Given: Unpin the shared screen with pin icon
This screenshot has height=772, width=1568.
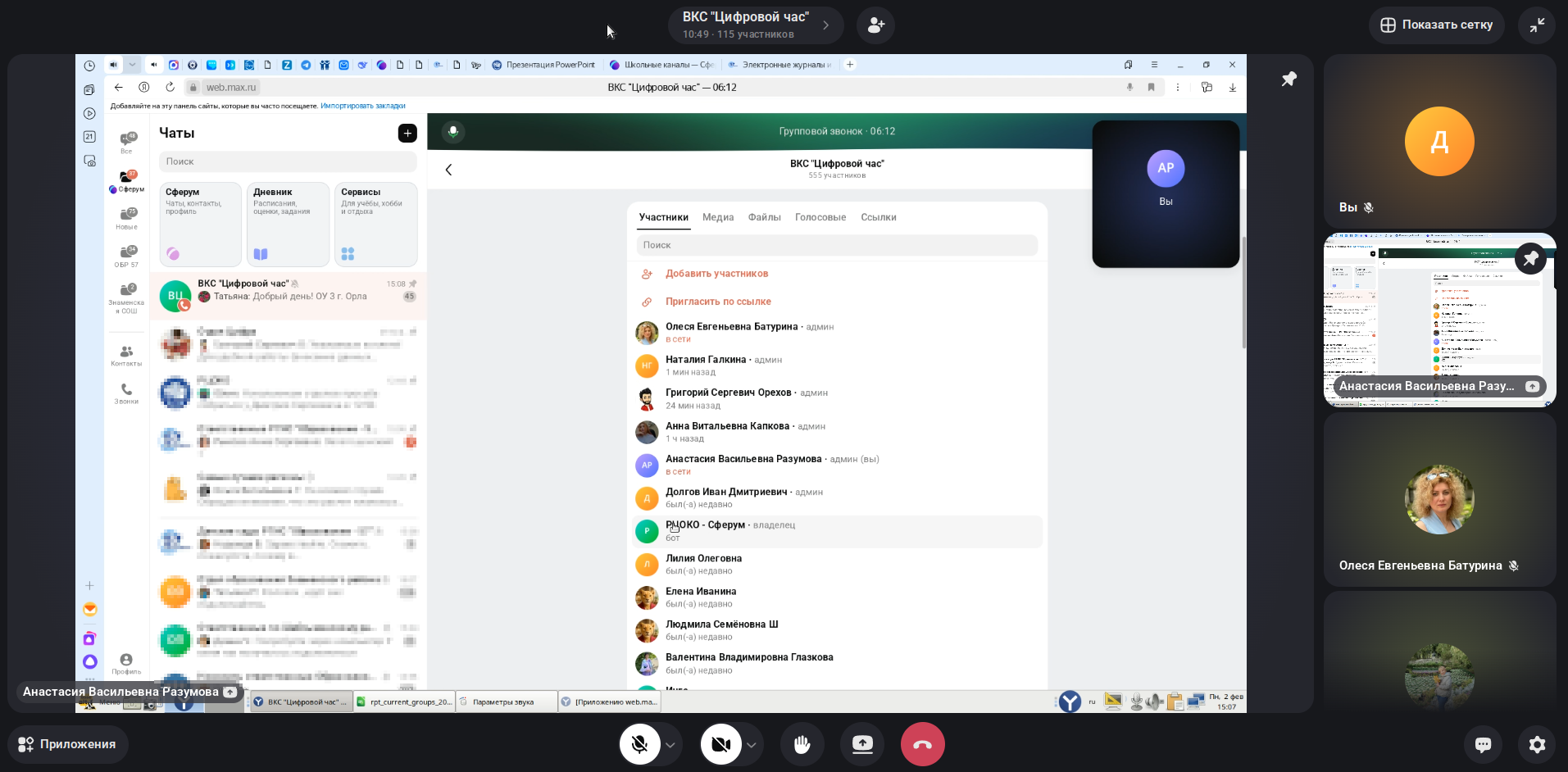Looking at the screenshot, I should coord(1289,79).
